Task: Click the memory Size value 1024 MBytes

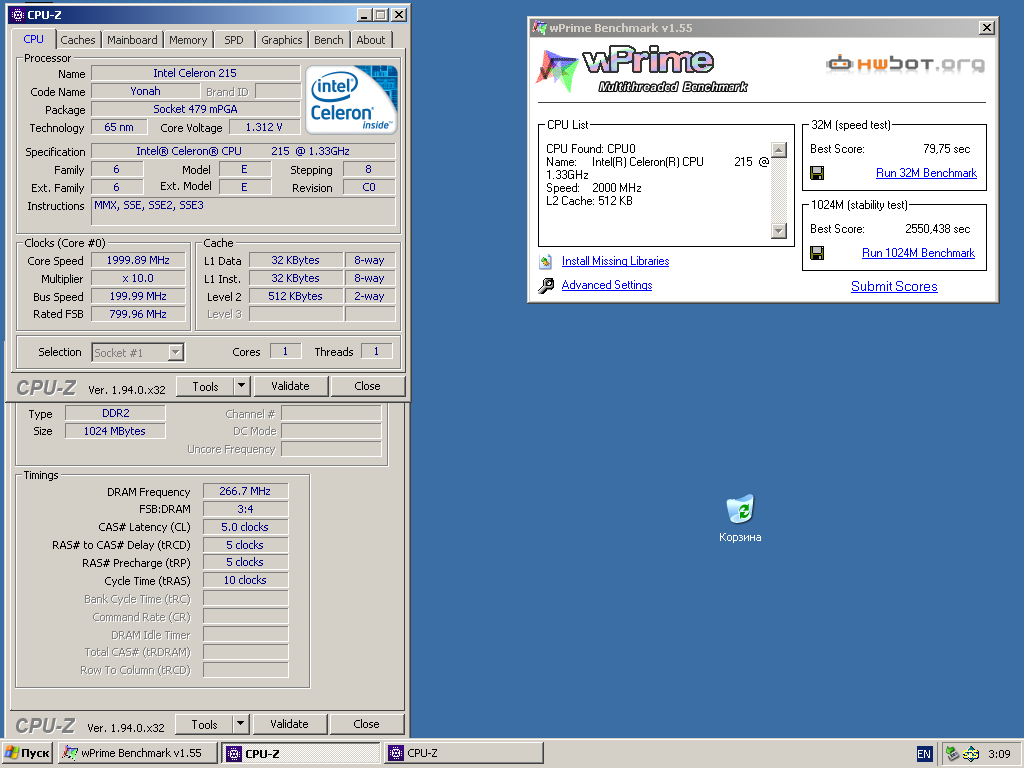Action: [x=115, y=431]
